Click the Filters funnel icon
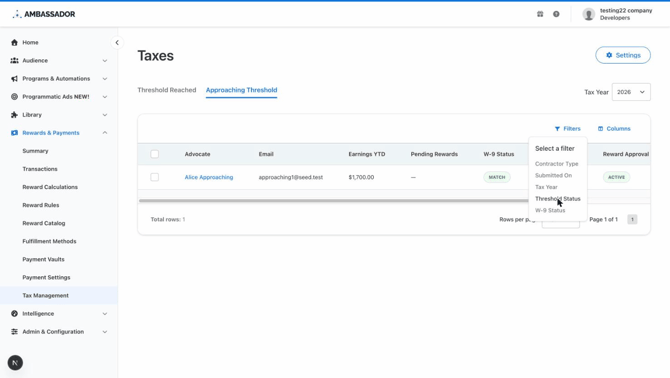 tap(557, 129)
